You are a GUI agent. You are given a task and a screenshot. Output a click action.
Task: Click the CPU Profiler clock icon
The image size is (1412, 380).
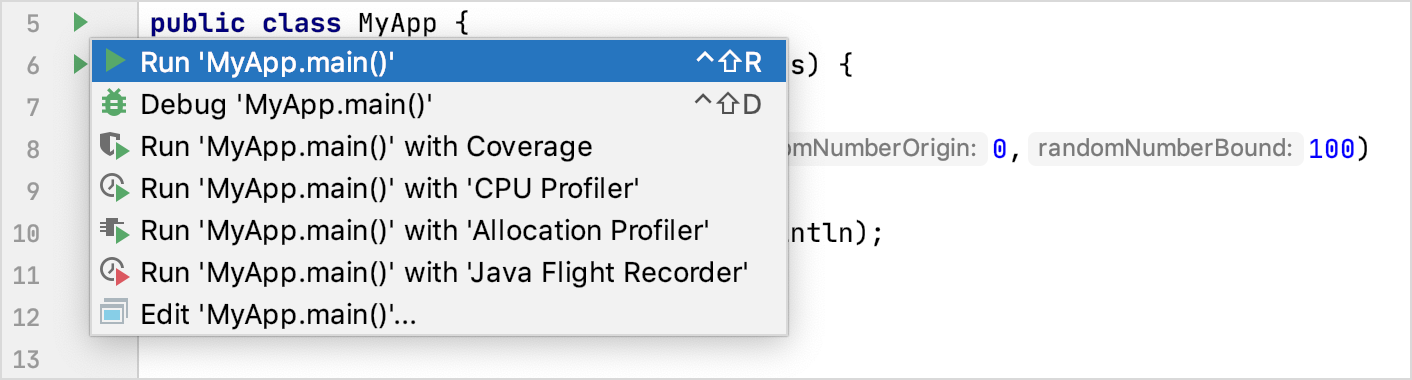115,189
